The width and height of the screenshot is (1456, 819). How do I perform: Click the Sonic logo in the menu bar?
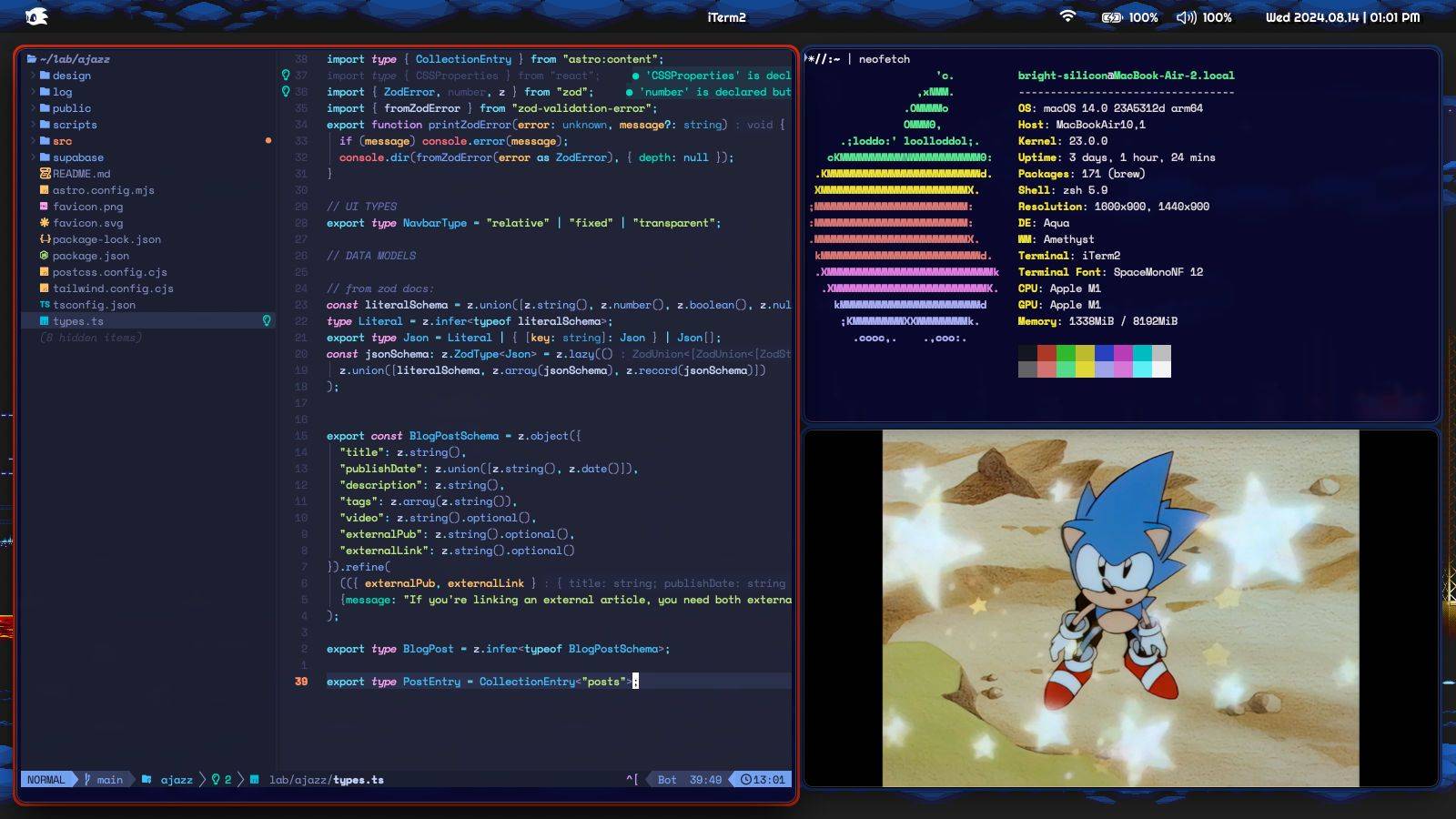tap(36, 16)
